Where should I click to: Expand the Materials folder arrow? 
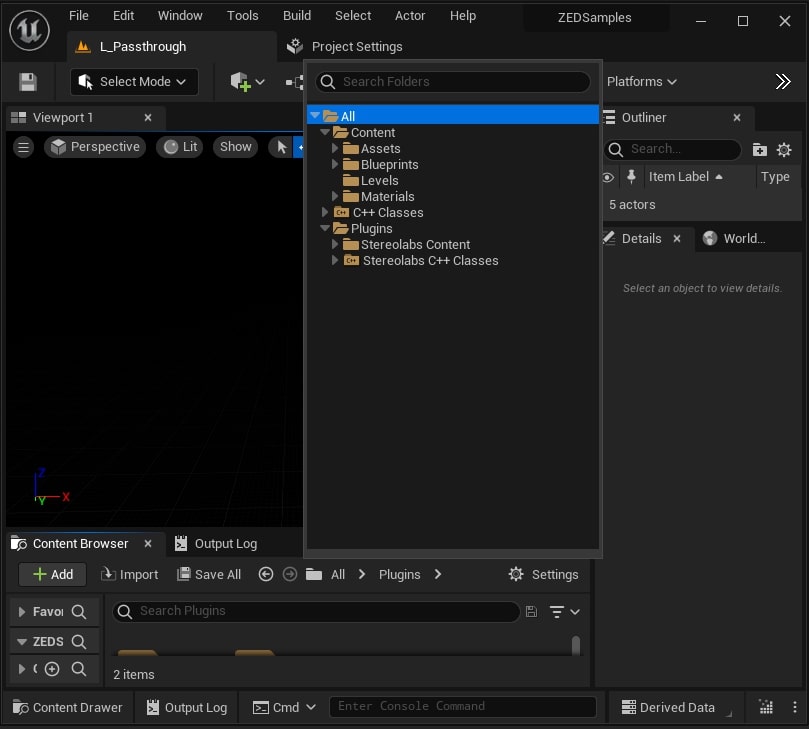pos(335,196)
